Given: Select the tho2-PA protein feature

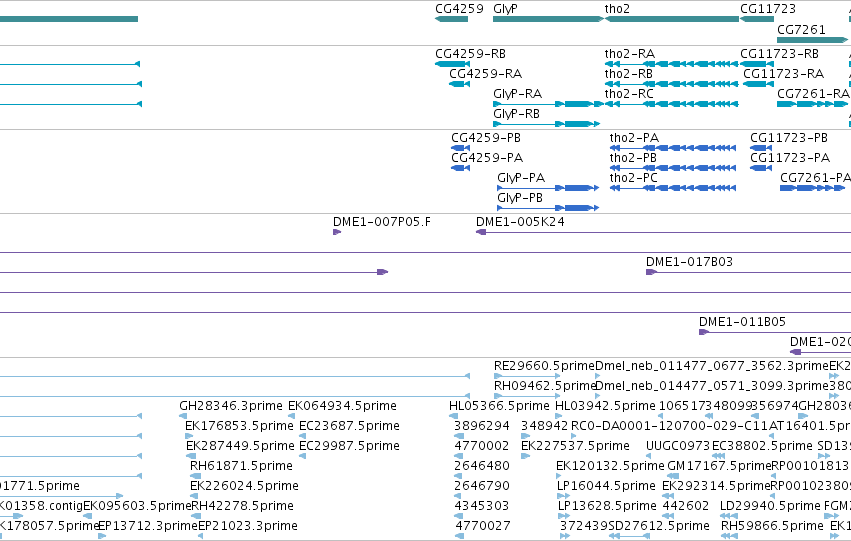Looking at the screenshot, I should tap(673, 148).
